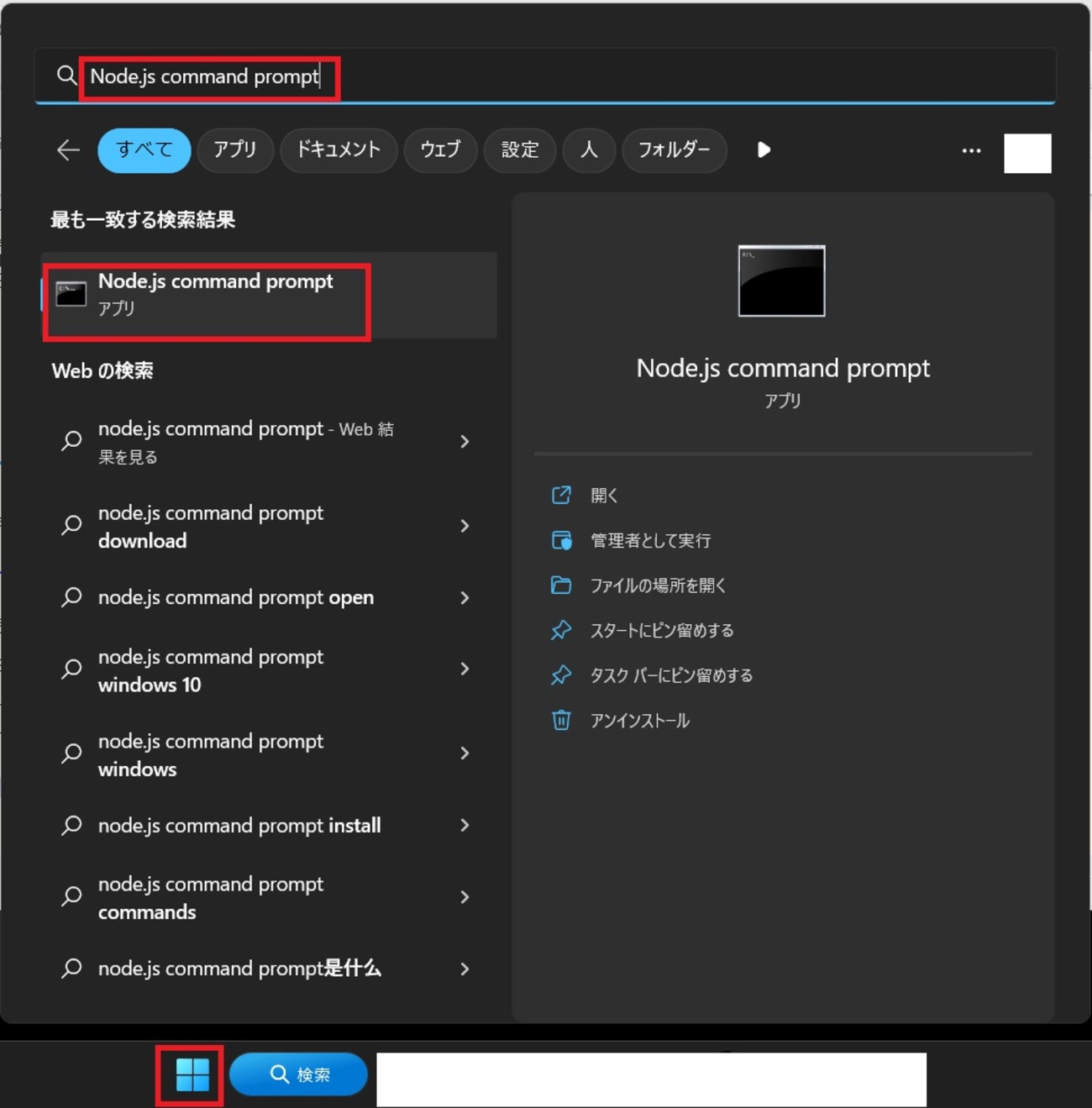Switch to the ドキュメント filter tab
Screen dimensions: 1092x1108
pos(339,150)
